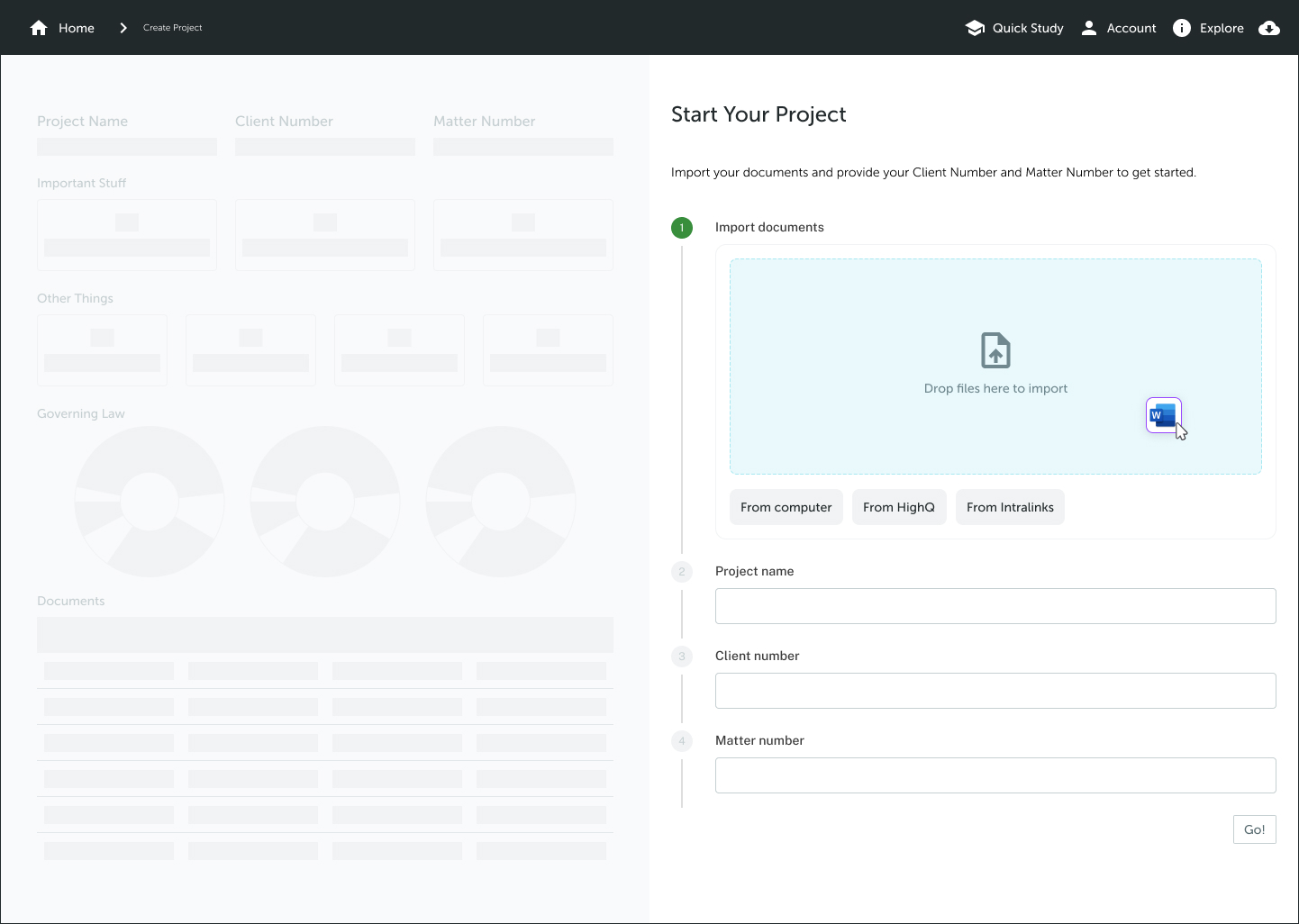Import documents From Intralinks

coord(1010,507)
